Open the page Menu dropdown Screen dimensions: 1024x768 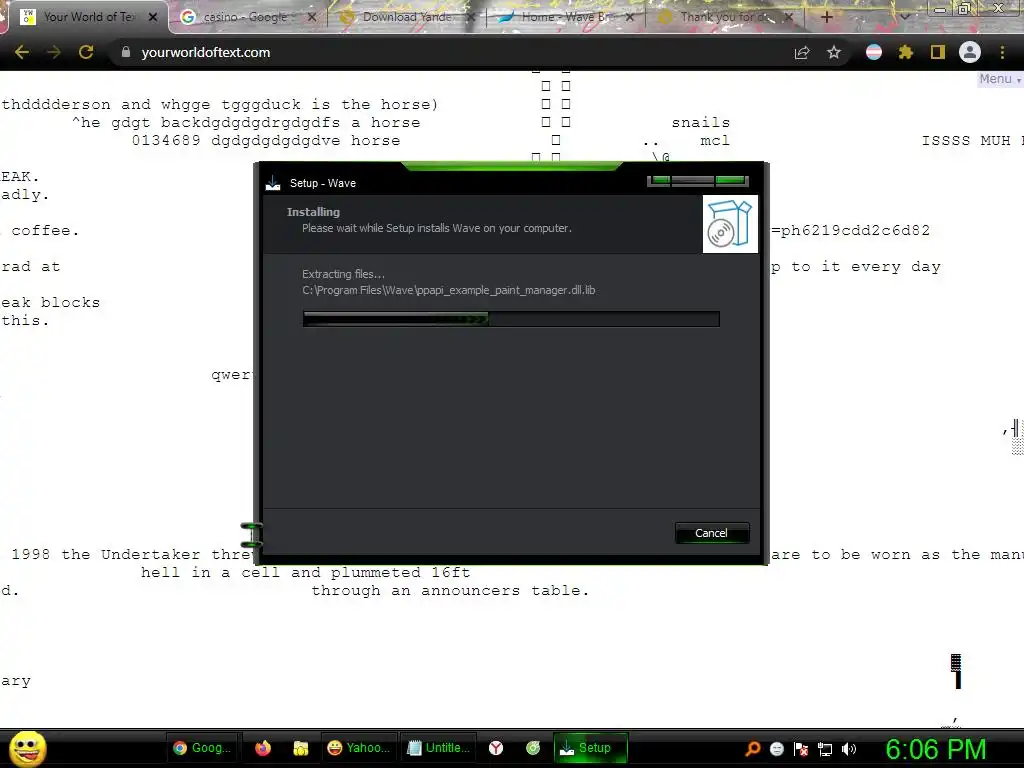(x=999, y=79)
